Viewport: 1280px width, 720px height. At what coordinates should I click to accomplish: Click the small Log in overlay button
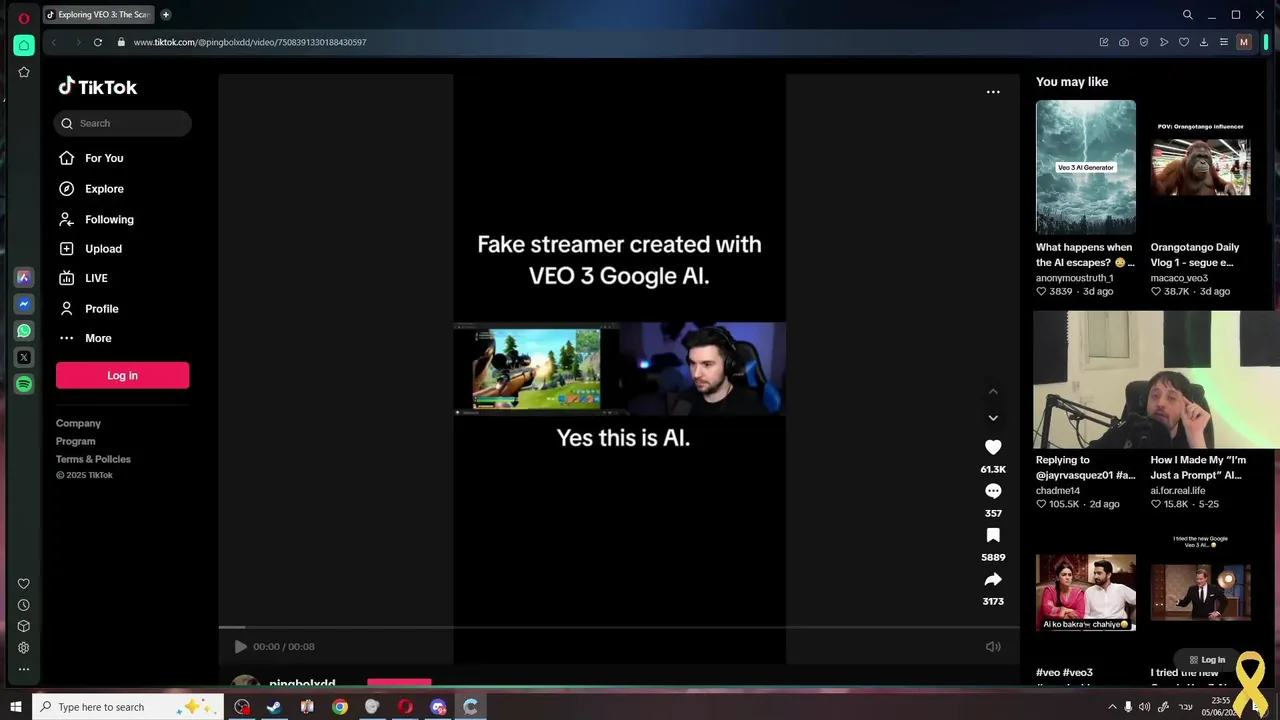pos(1208,660)
